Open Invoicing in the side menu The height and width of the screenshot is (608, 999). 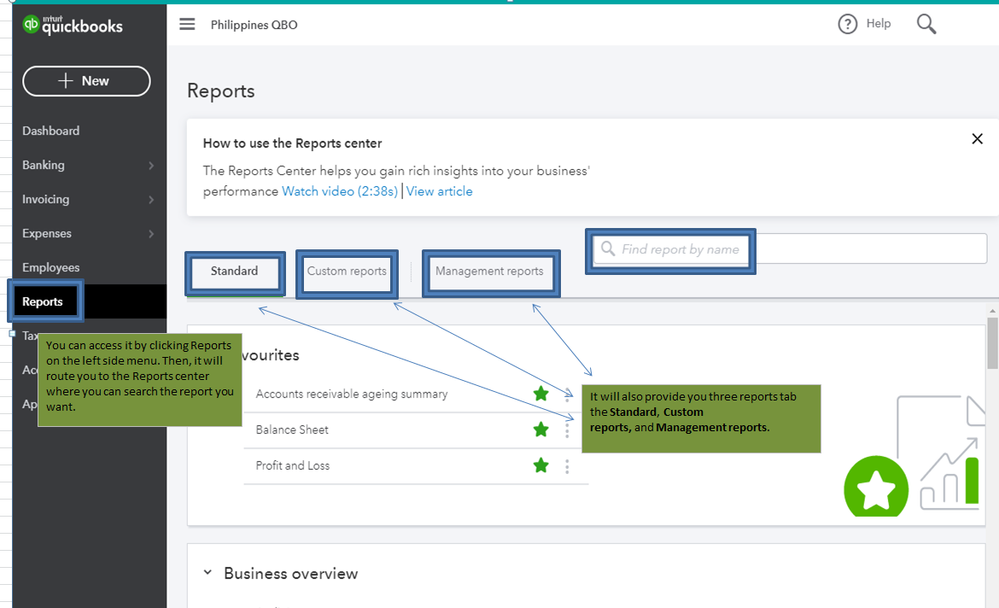46,199
